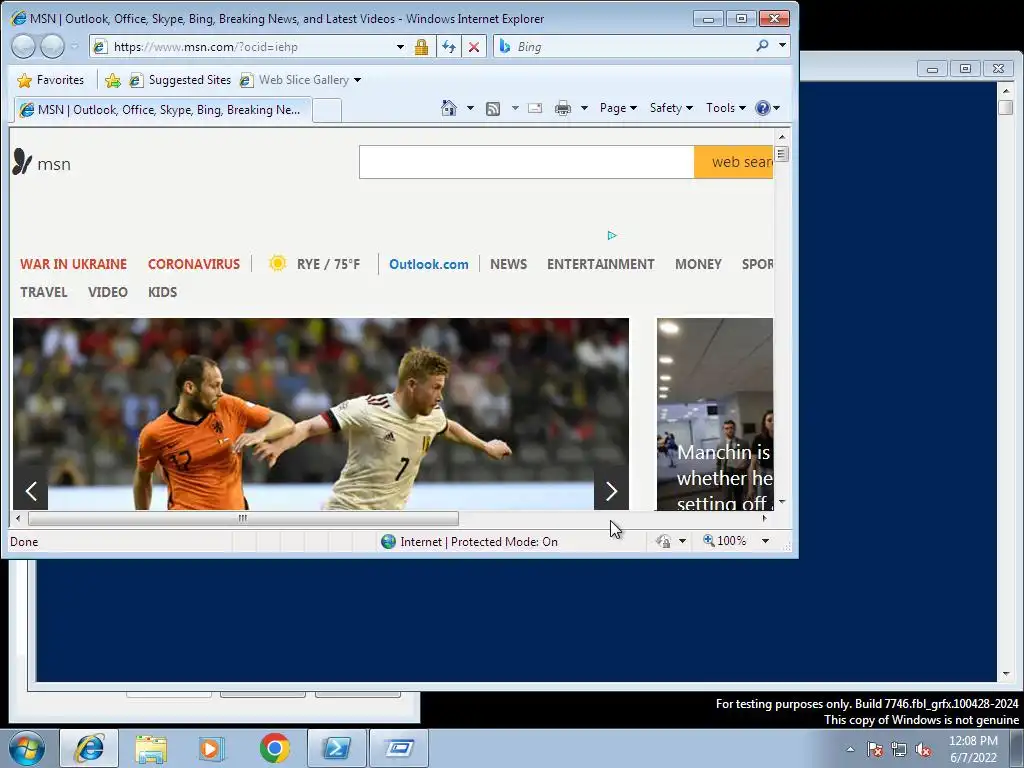Screen dimensions: 1024x768
Task: Expand the privacy icon dropdown in status bar
Action: (682, 541)
